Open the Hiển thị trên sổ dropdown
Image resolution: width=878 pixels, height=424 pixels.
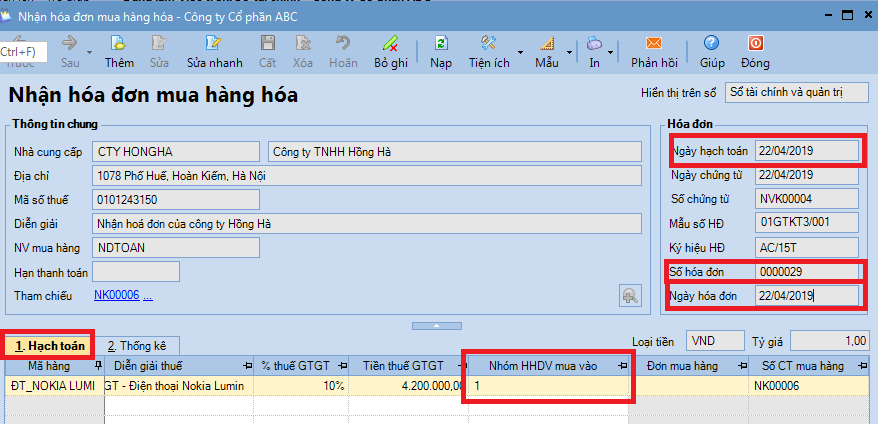(797, 93)
